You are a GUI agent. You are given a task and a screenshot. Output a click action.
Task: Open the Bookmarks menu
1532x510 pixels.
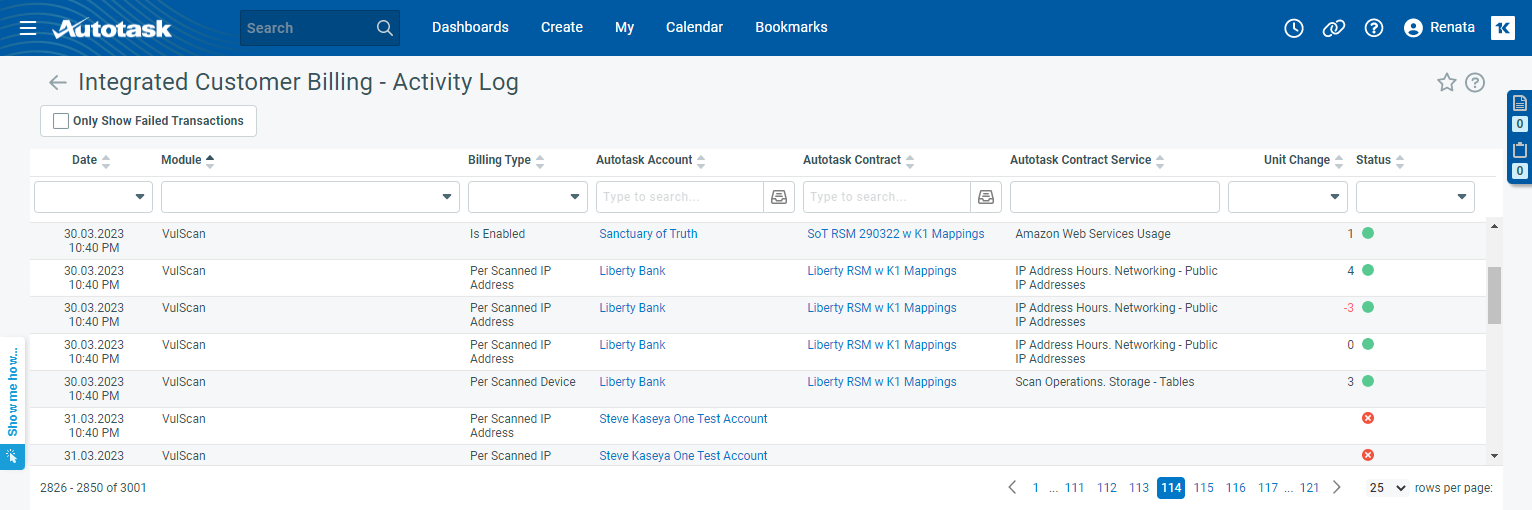[x=791, y=28]
